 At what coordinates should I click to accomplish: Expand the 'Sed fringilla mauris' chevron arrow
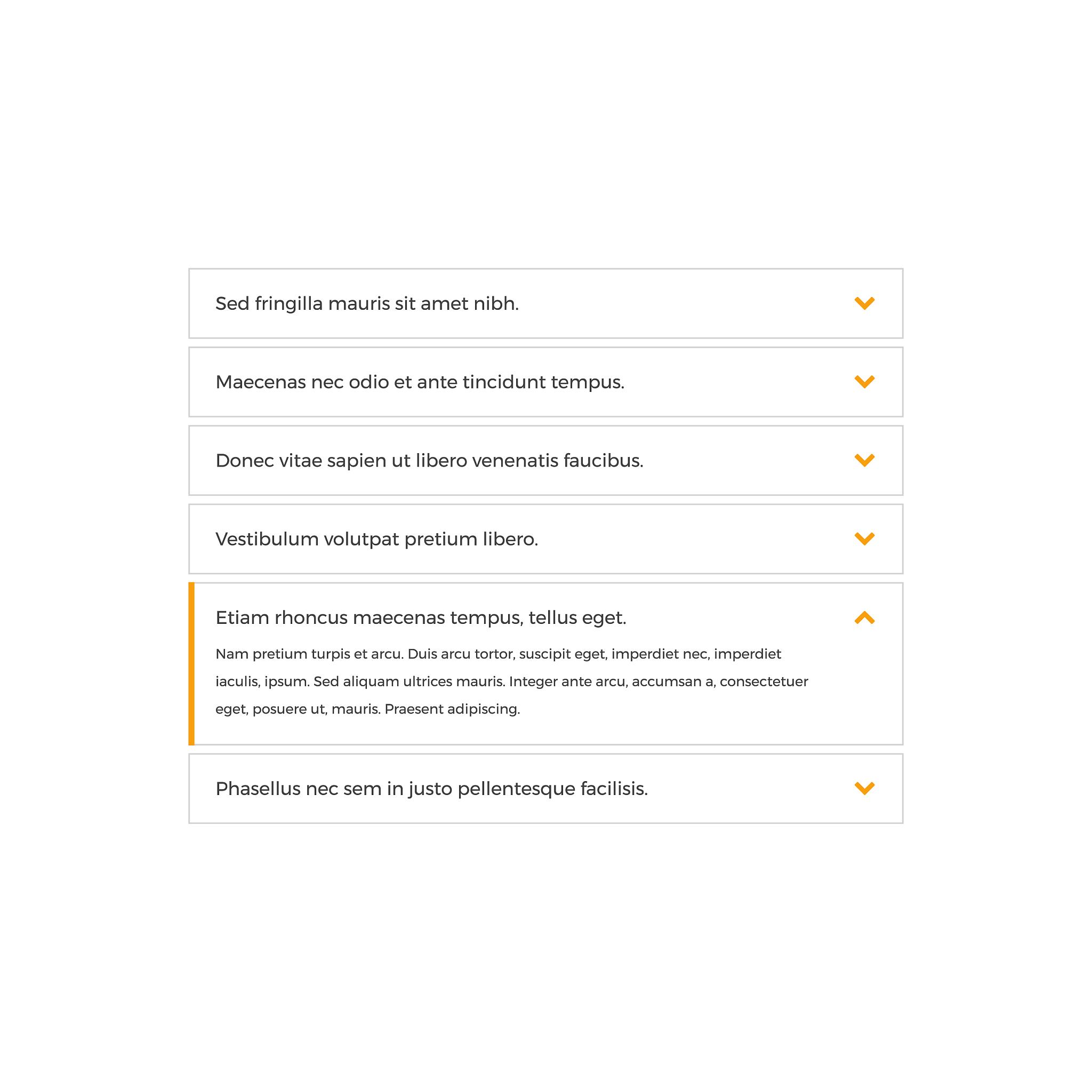tap(864, 303)
